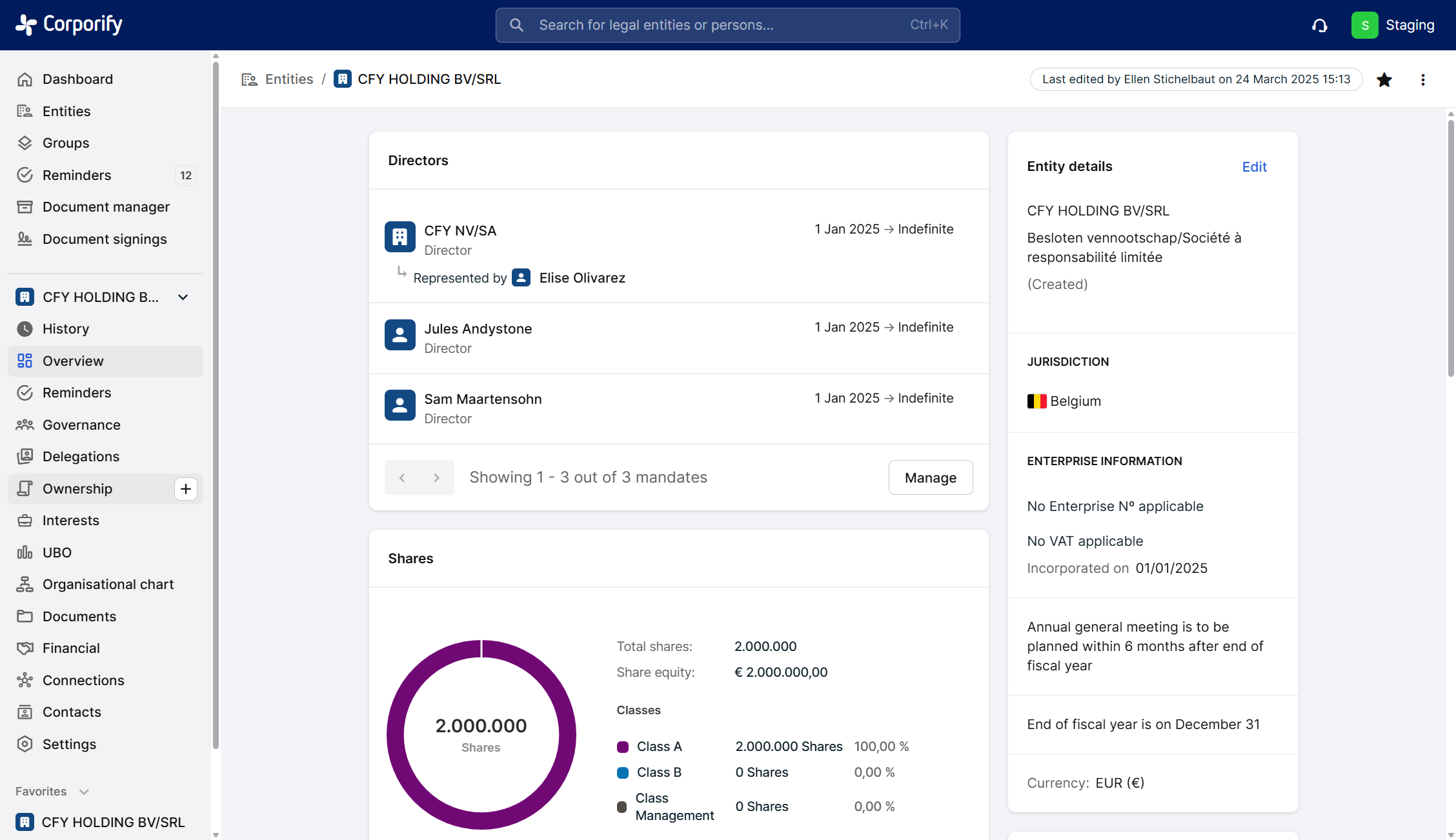Click the Corporify logo
Image resolution: width=1456 pixels, height=840 pixels.
tap(69, 25)
